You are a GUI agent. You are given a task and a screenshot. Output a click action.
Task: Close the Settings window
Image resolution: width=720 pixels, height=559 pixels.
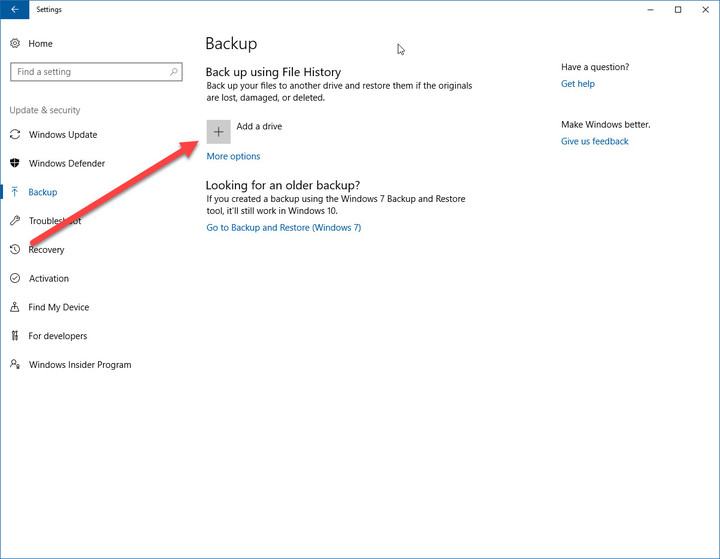click(705, 10)
